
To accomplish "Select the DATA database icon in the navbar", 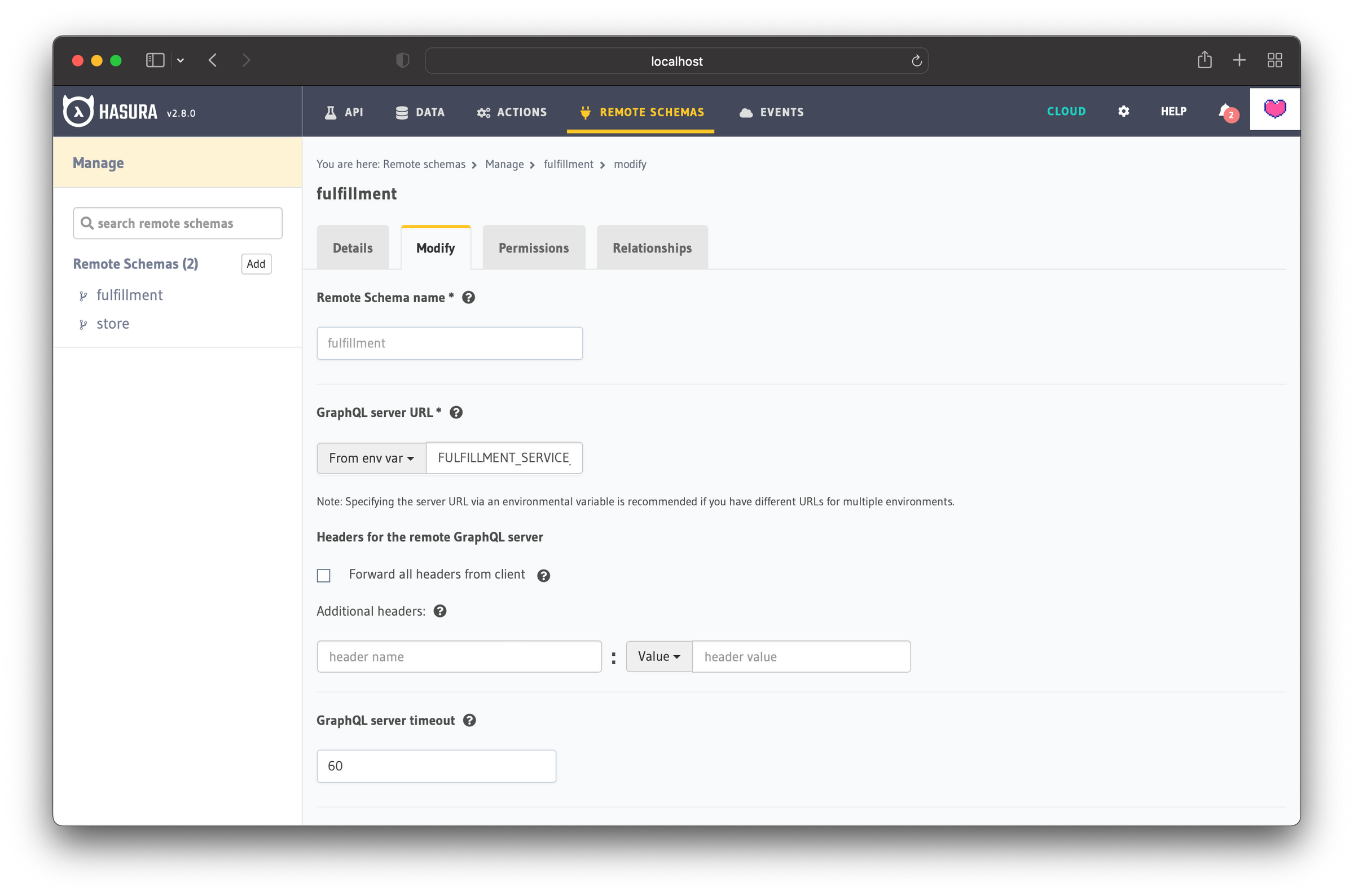I will tap(402, 112).
